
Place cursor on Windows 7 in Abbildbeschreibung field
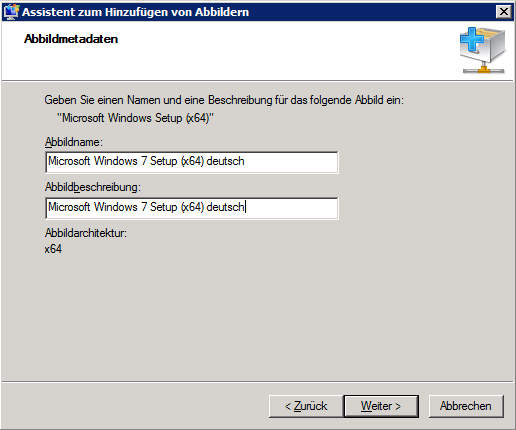(121, 207)
